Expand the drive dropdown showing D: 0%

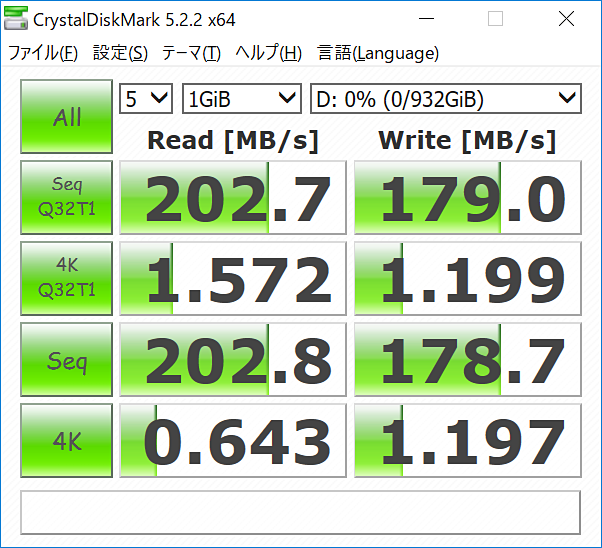[446, 99]
